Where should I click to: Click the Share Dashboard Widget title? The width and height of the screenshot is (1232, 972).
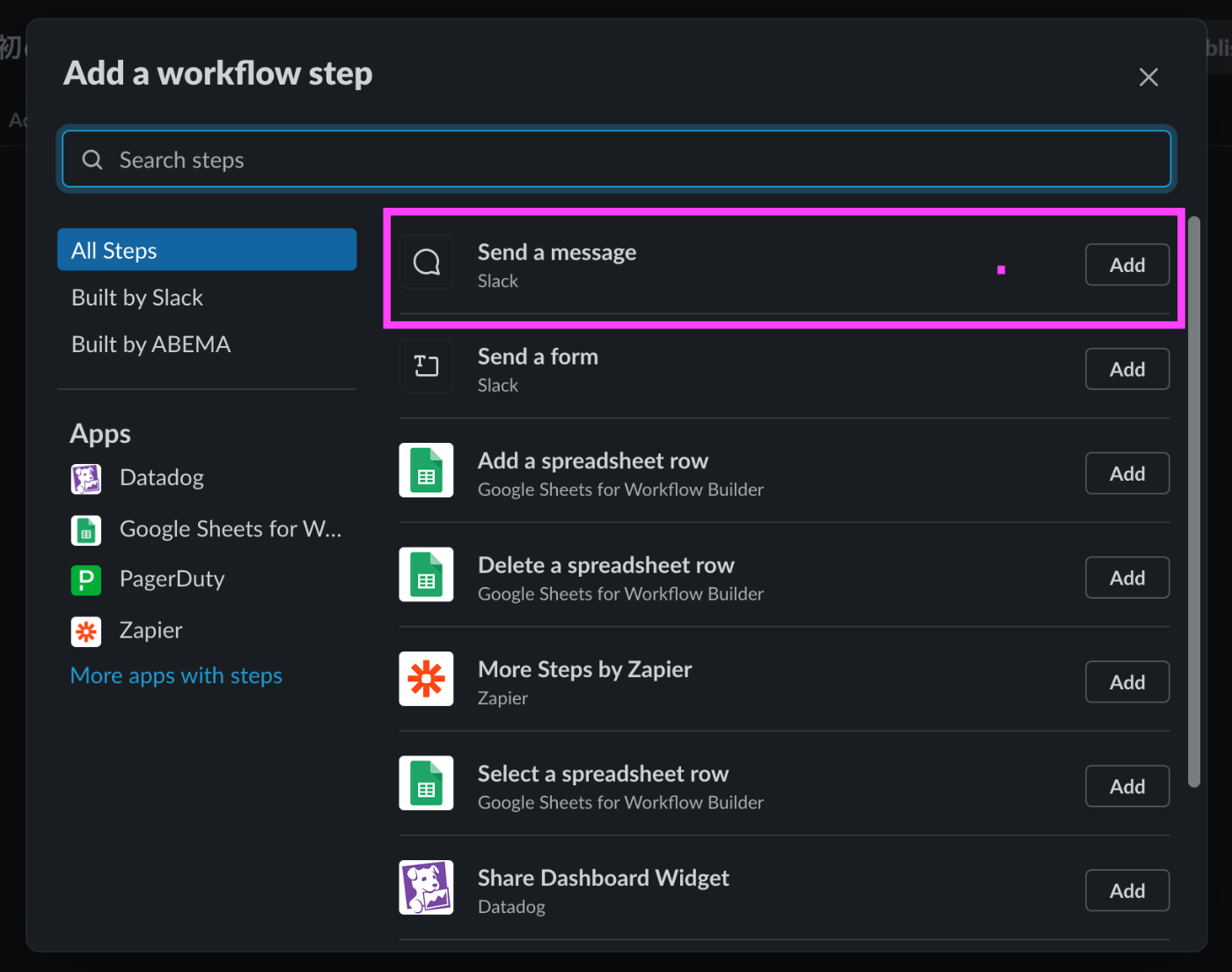click(604, 878)
